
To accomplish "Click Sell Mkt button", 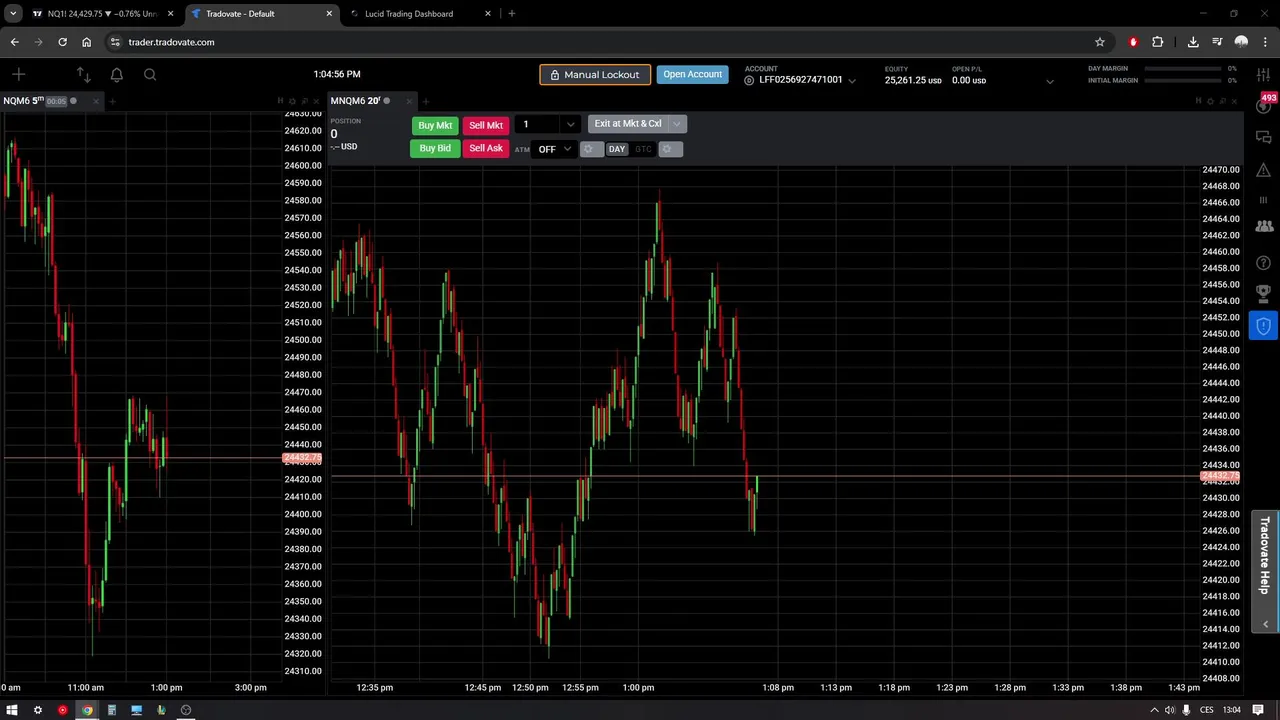I will click(486, 125).
